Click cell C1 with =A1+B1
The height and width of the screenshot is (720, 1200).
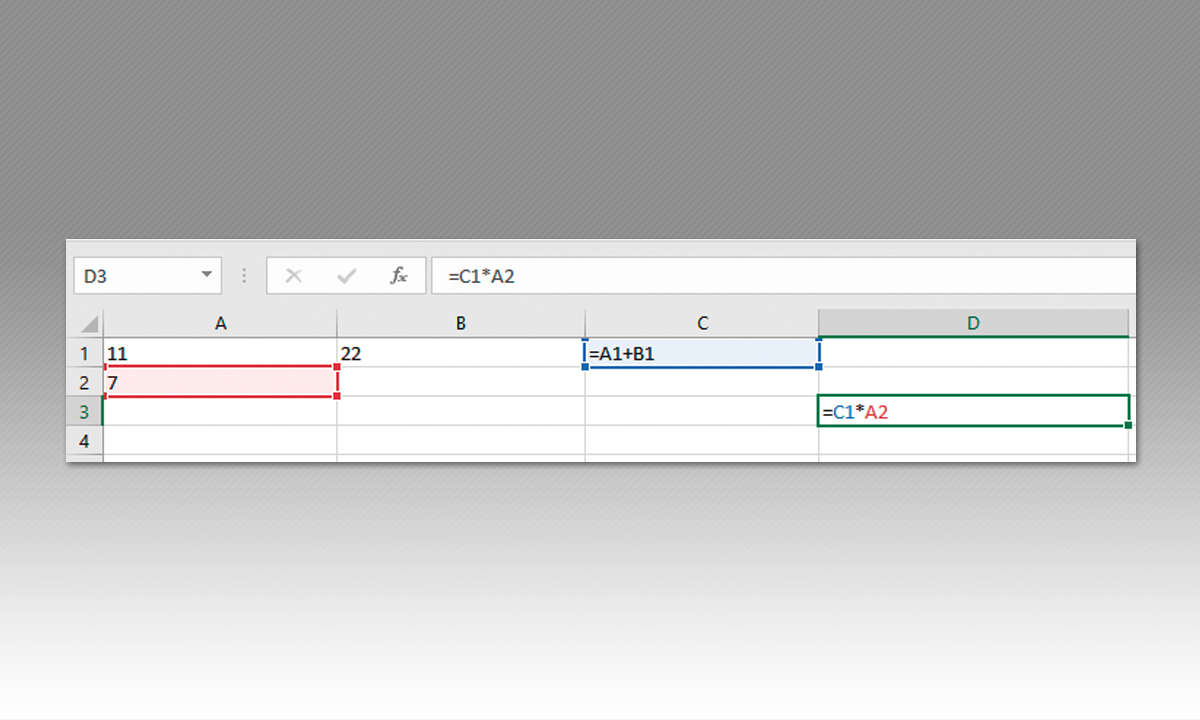point(702,353)
